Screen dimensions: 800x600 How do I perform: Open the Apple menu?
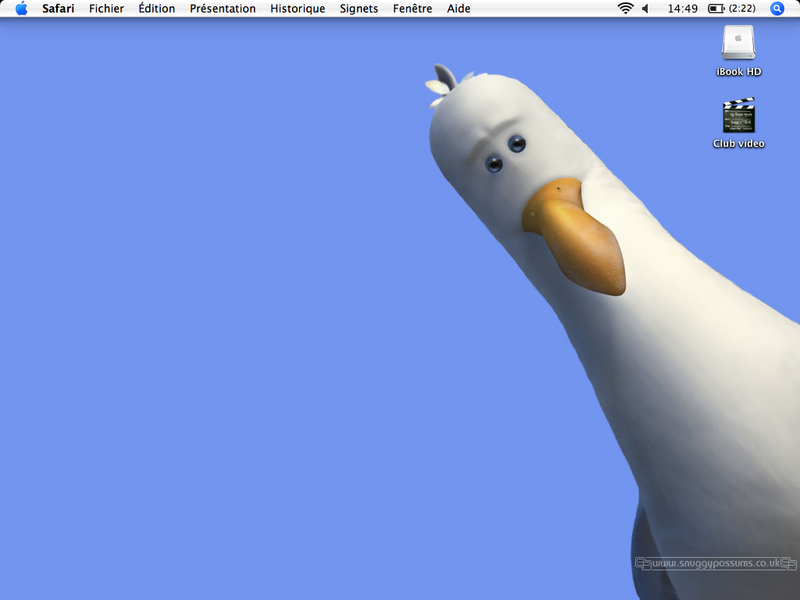(21, 8)
